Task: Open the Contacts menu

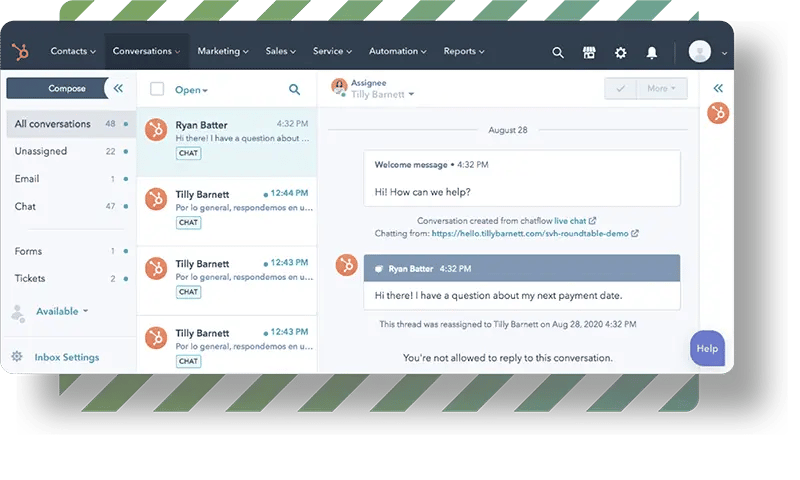Action: click(x=73, y=51)
